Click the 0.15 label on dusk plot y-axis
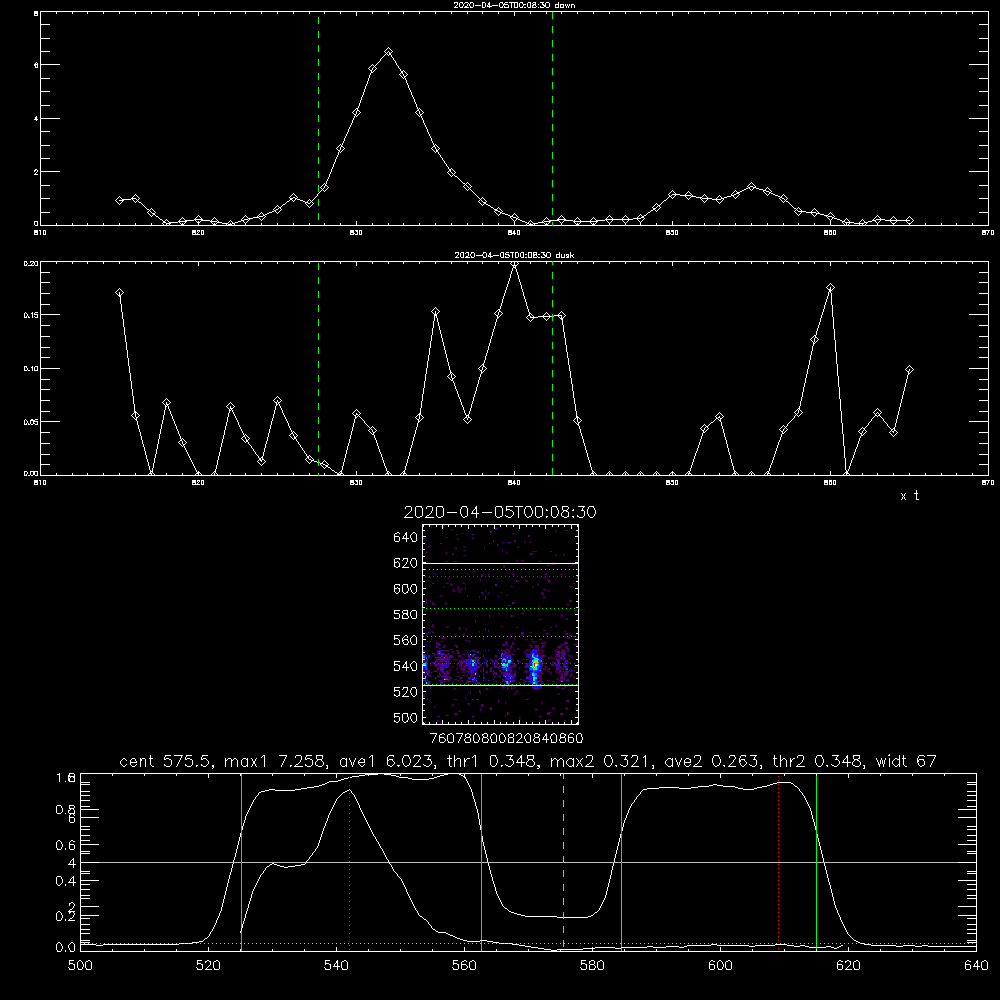This screenshot has height=1000, width=1000. pos(31,315)
